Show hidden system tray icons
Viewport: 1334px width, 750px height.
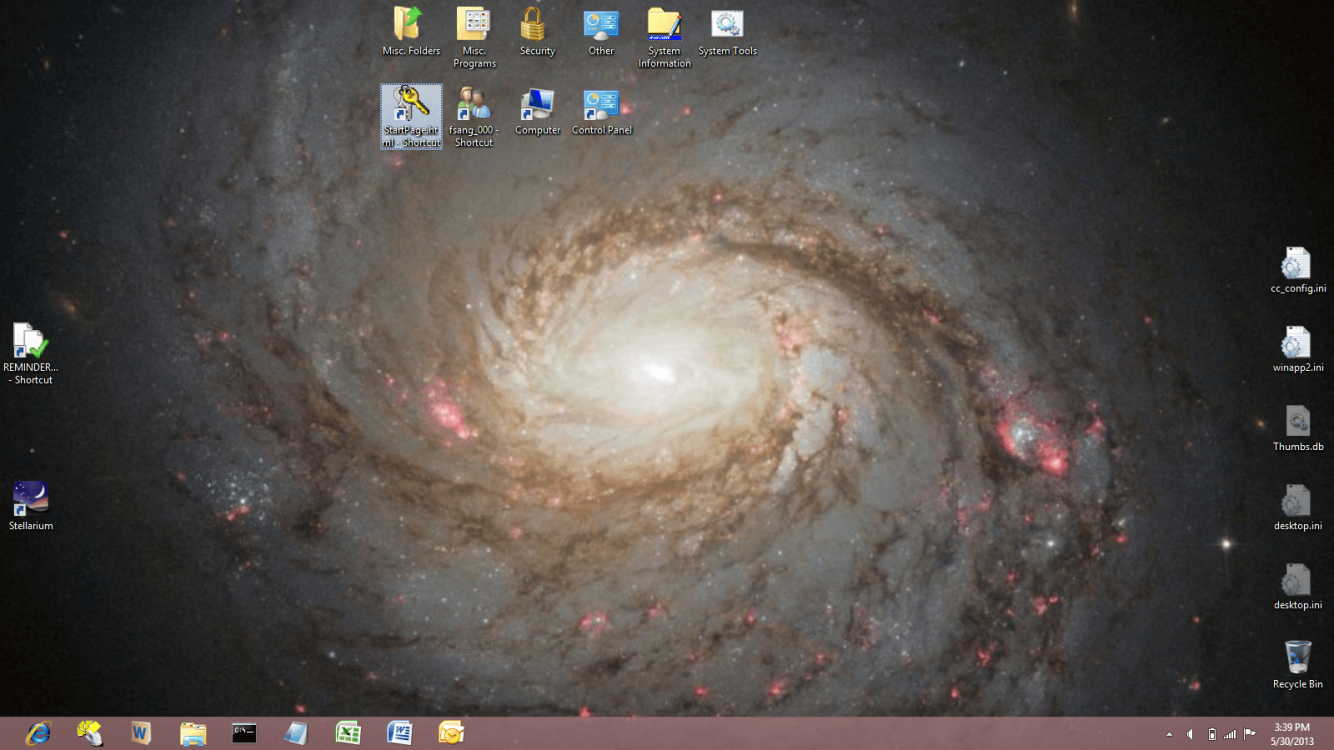click(1169, 735)
